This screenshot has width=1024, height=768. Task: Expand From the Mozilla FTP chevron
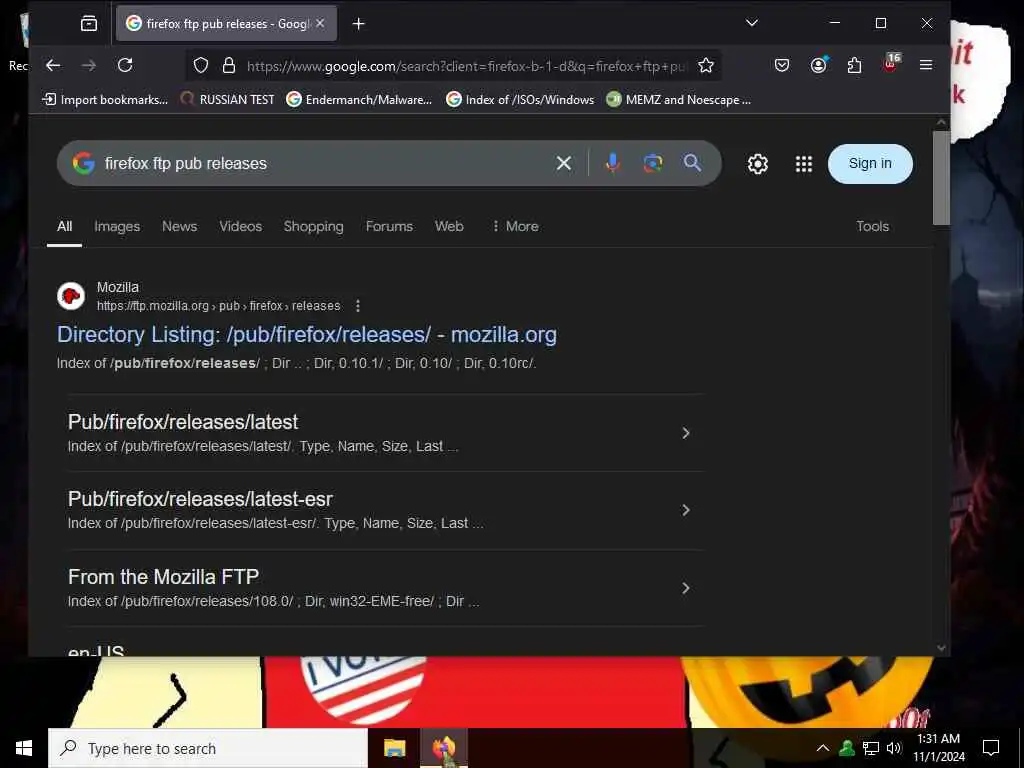(x=686, y=588)
